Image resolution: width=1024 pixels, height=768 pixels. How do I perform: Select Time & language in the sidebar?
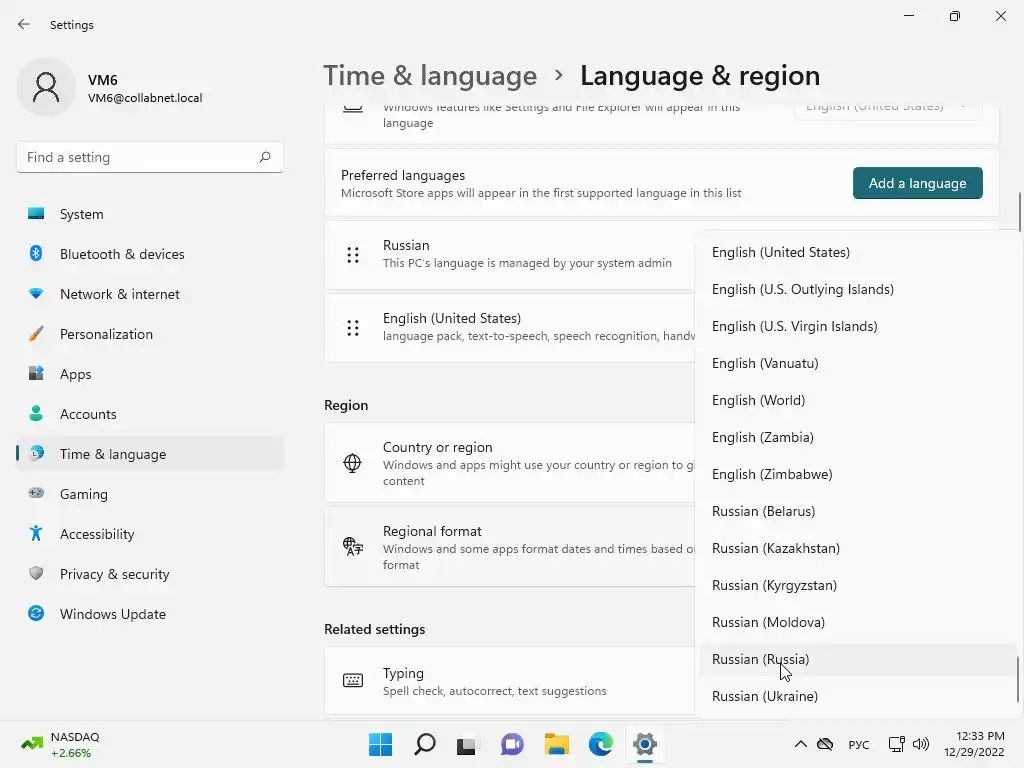150,454
